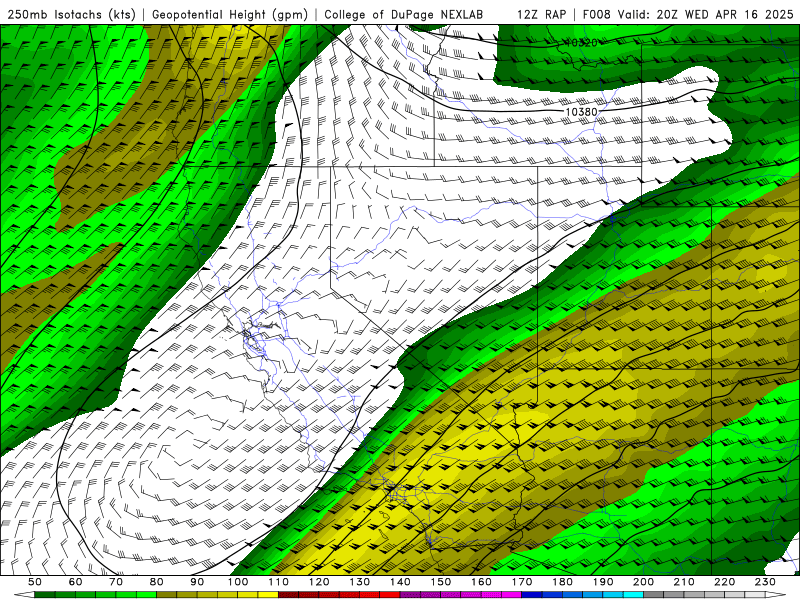The height and width of the screenshot is (600, 800).
Task: Click the colorbar value 140
Action: (400, 582)
